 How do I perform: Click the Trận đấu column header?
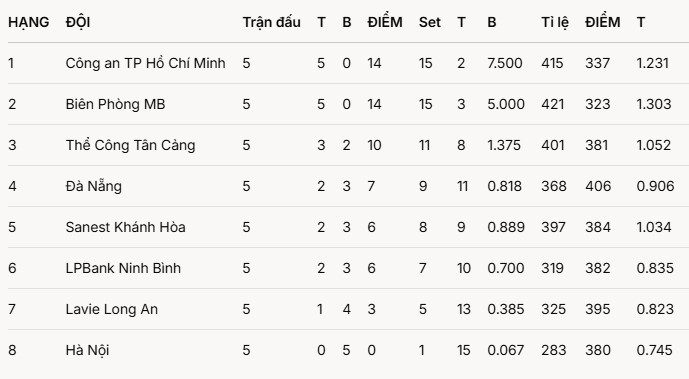coord(272,22)
